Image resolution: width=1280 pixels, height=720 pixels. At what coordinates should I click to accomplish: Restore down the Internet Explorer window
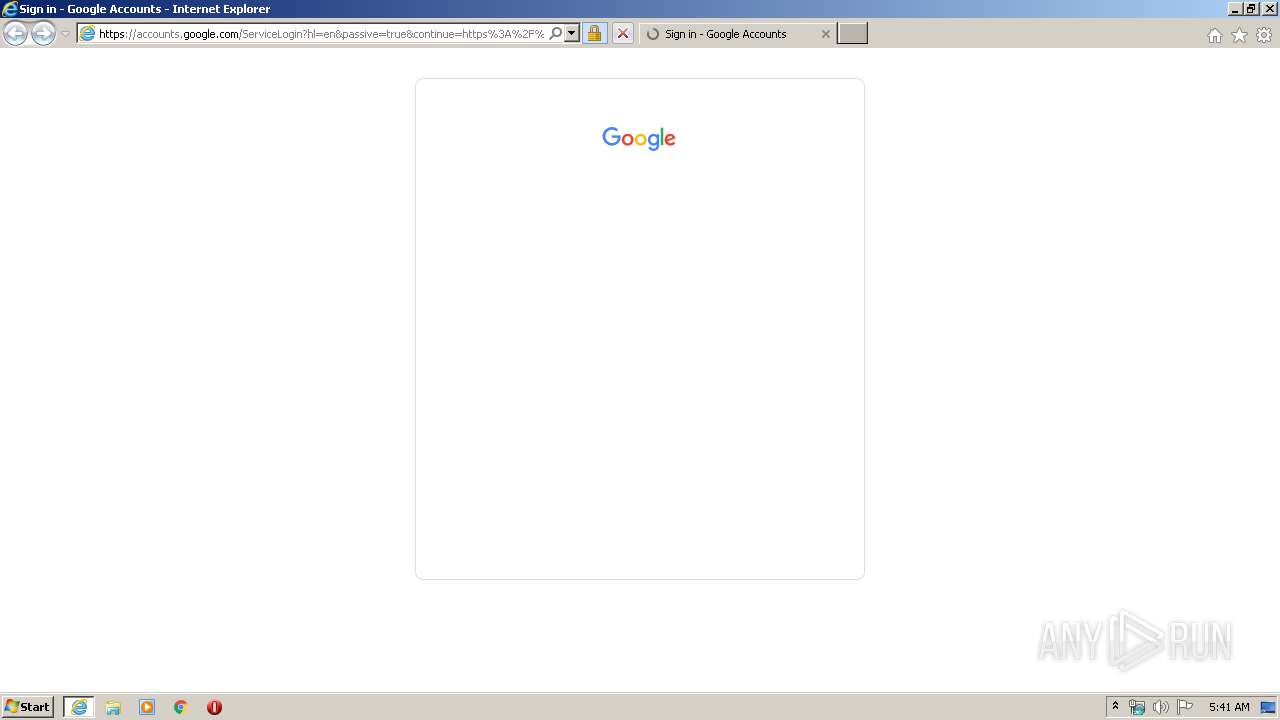1250,9
